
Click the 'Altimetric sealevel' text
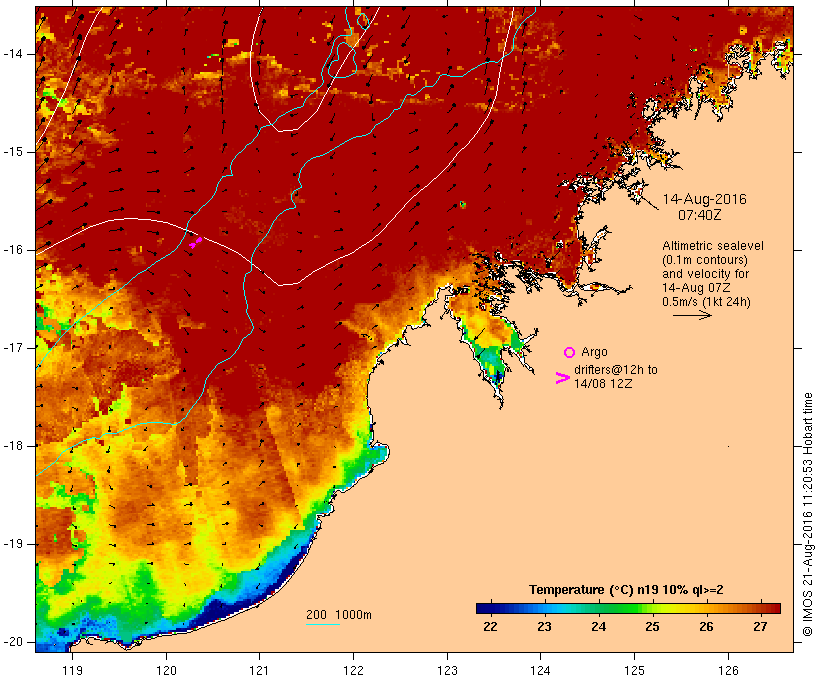click(713, 246)
